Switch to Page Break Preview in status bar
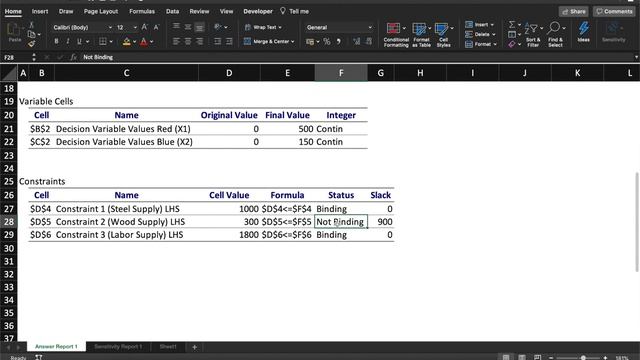The width and height of the screenshot is (640, 360). 538,358
